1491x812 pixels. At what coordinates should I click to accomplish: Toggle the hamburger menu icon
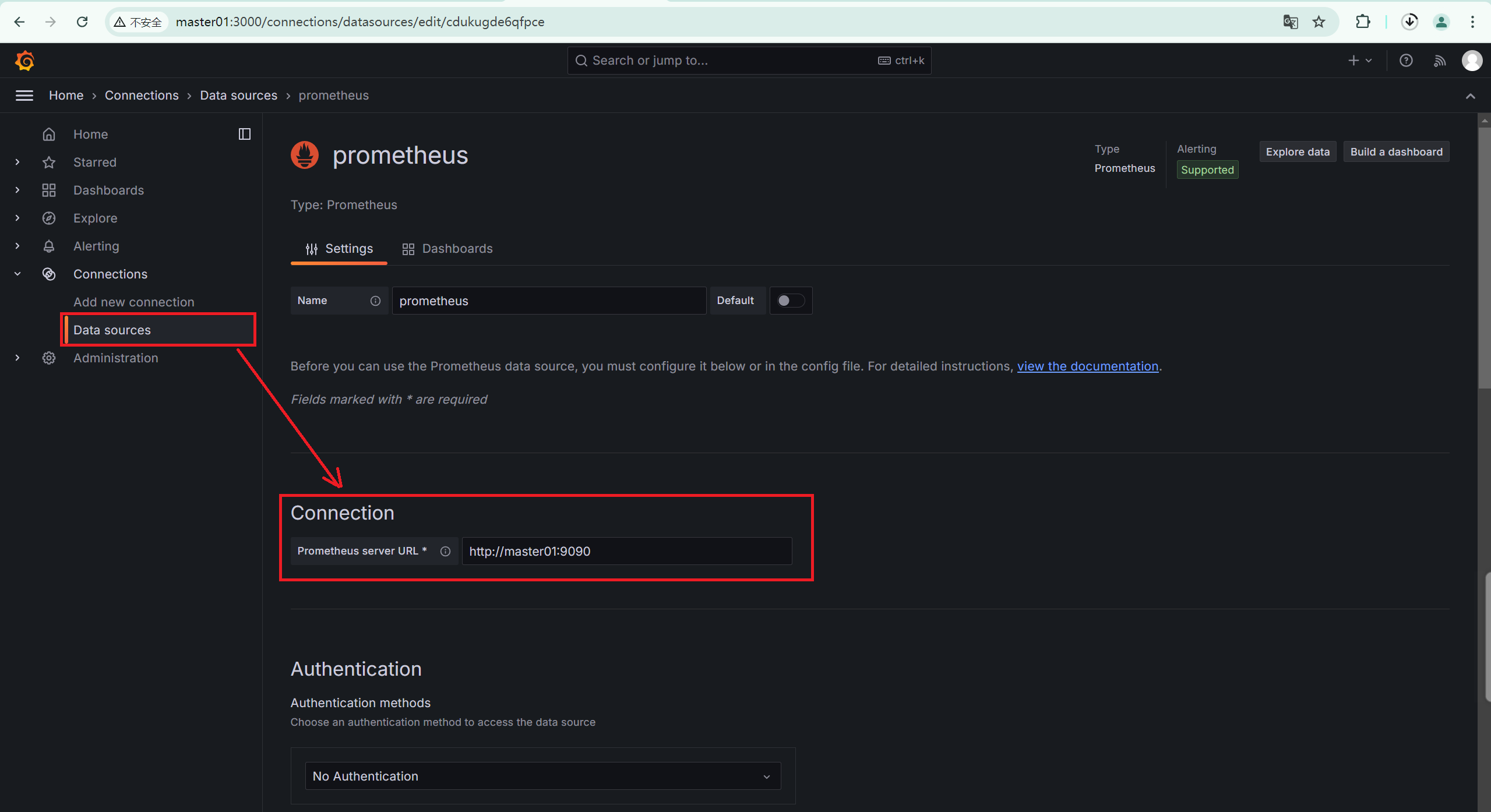click(x=24, y=96)
